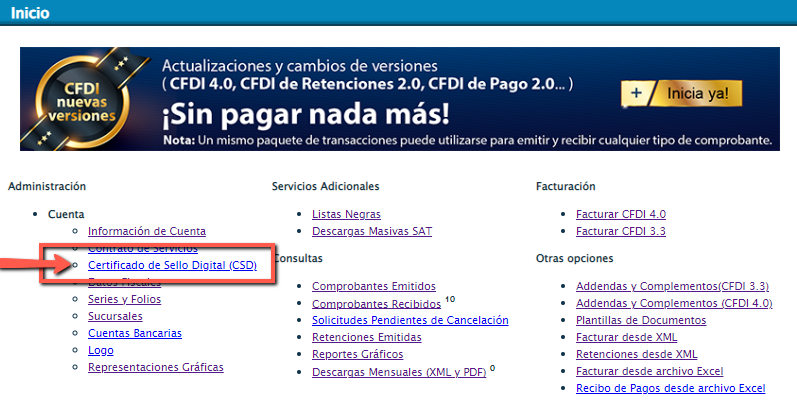Screen dimensions: 797x411
Task: Open Reportes Gráficos
Action: 357,354
